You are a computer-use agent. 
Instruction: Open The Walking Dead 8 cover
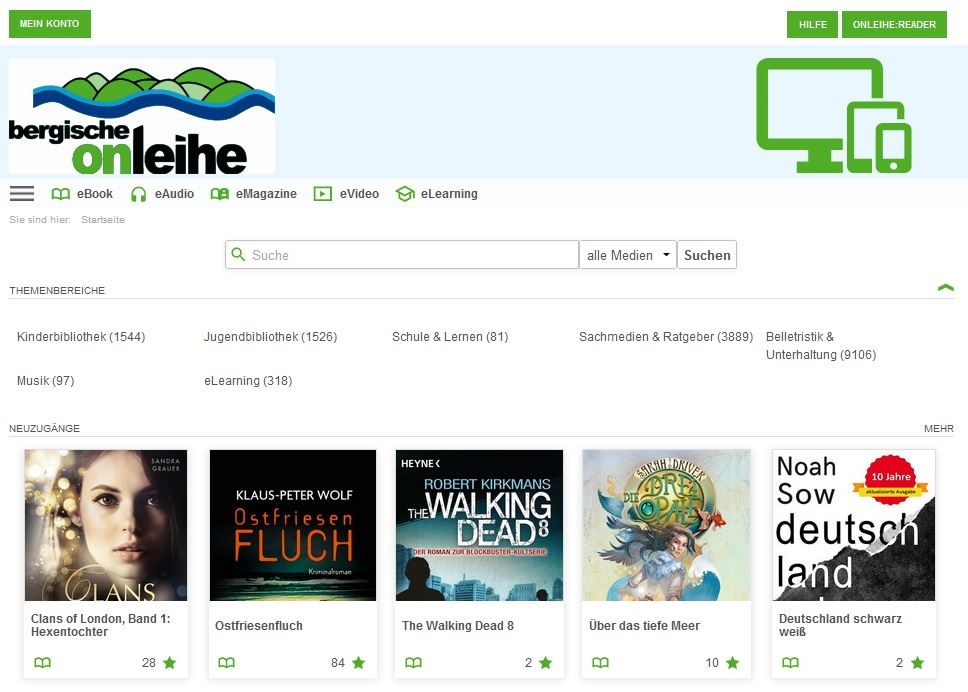(x=479, y=525)
